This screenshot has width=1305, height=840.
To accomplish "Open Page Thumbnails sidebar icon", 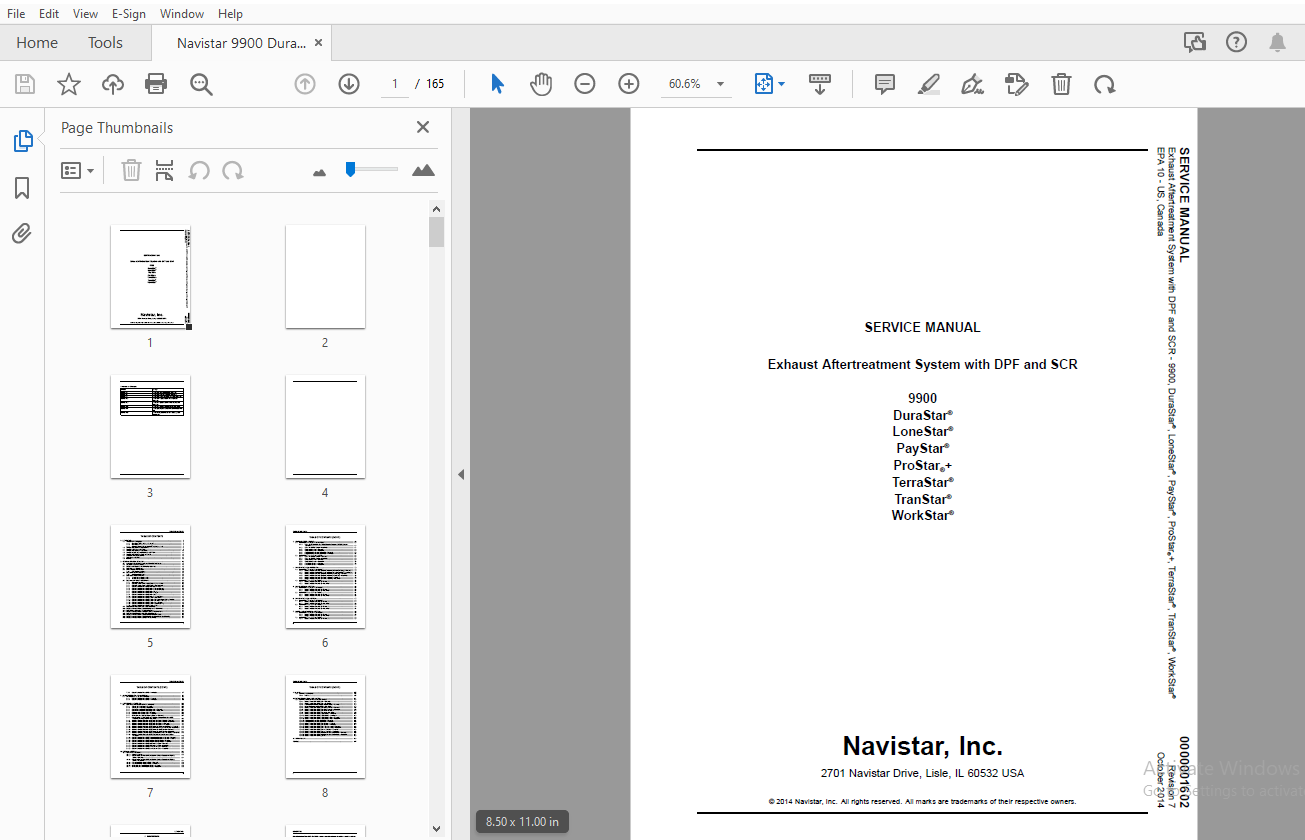I will (23, 141).
